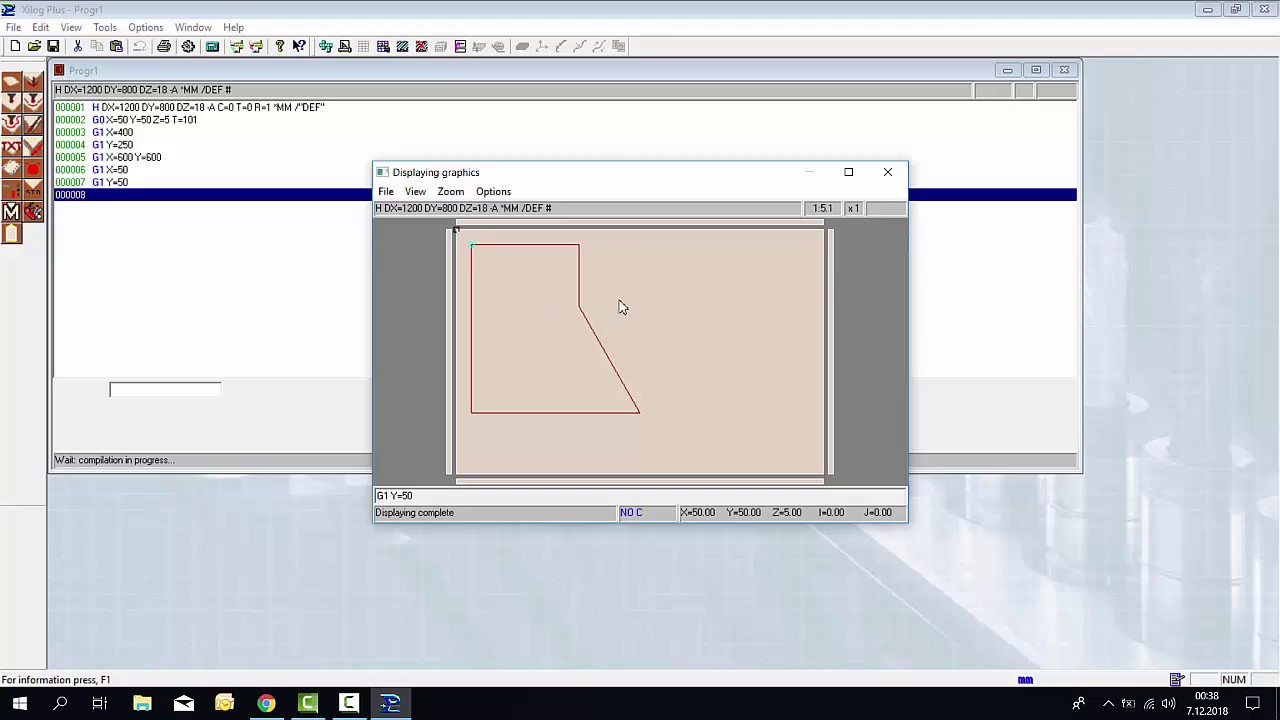Open the Swiss knife utilities icon
1280x720 pixels.
coord(33,212)
